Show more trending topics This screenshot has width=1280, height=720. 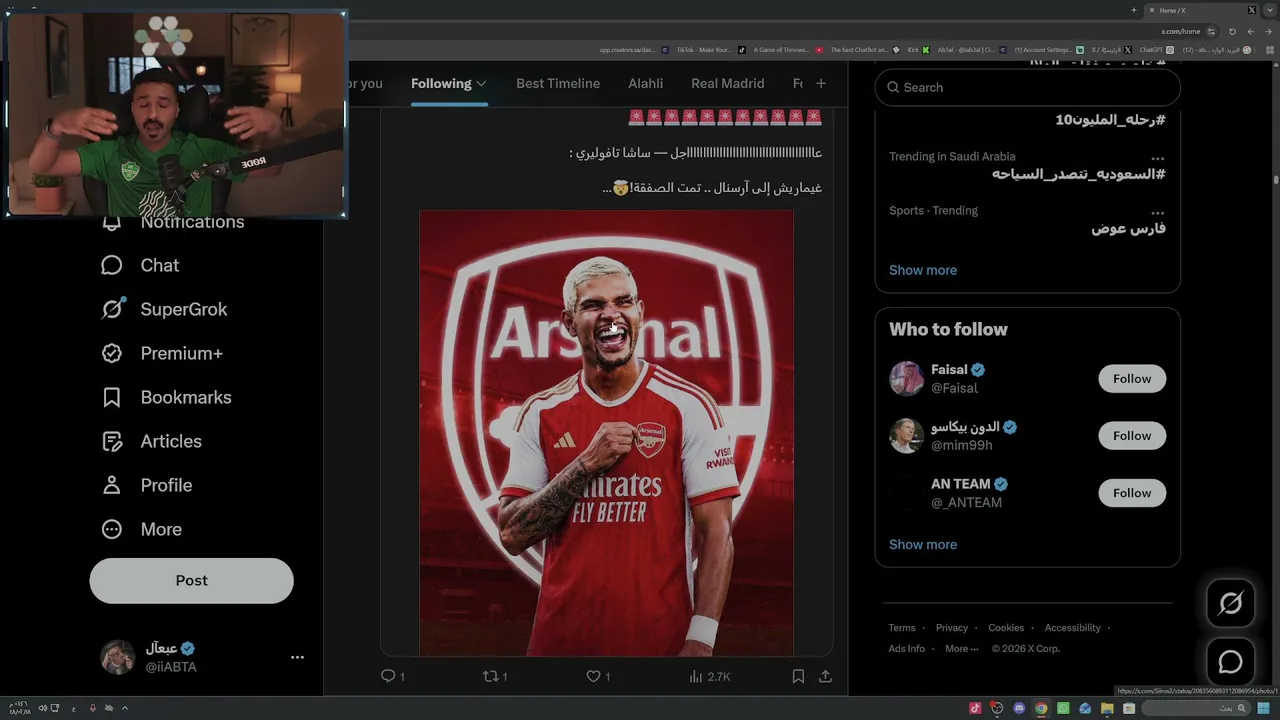pos(923,270)
